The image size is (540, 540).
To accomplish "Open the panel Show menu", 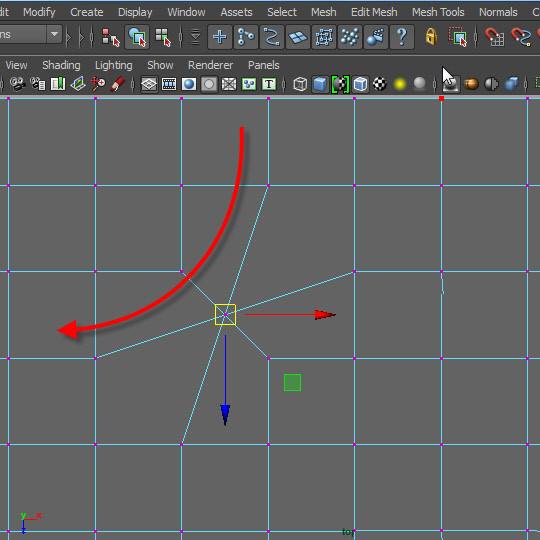I will [x=160, y=65].
